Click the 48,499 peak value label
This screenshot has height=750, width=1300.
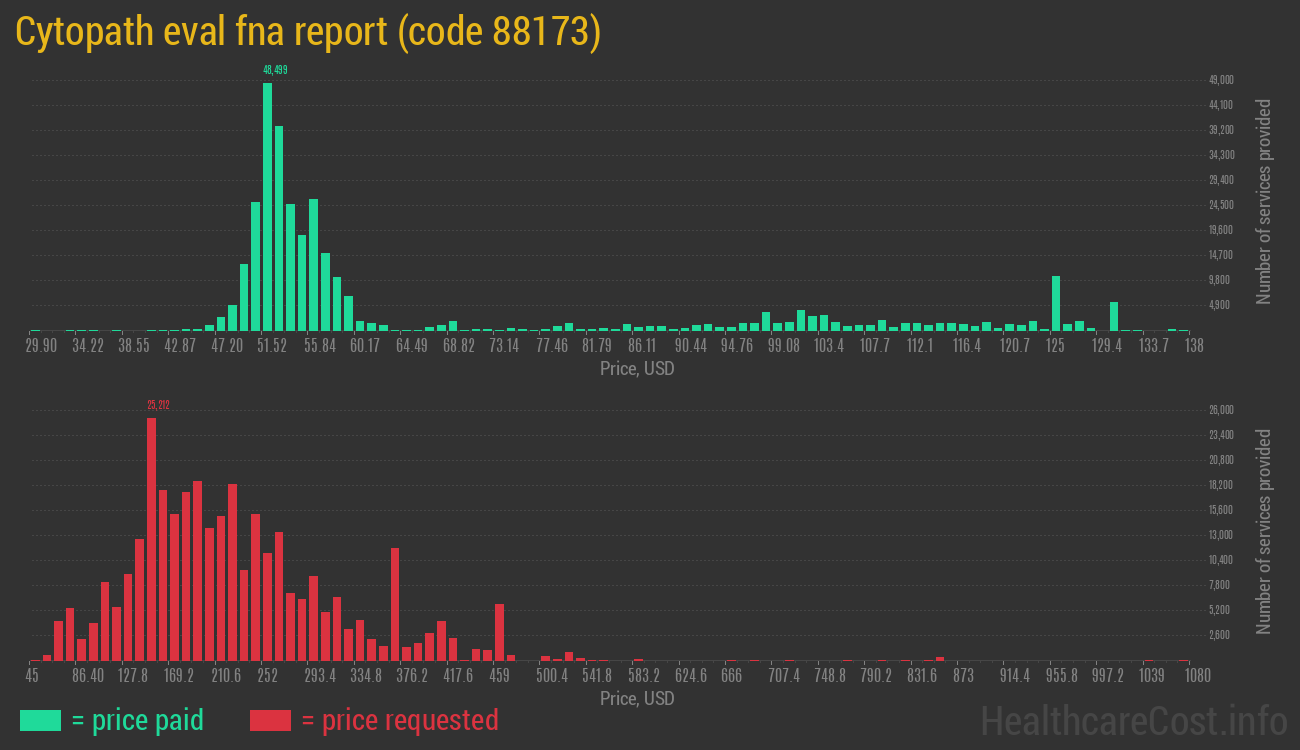[x=275, y=70]
